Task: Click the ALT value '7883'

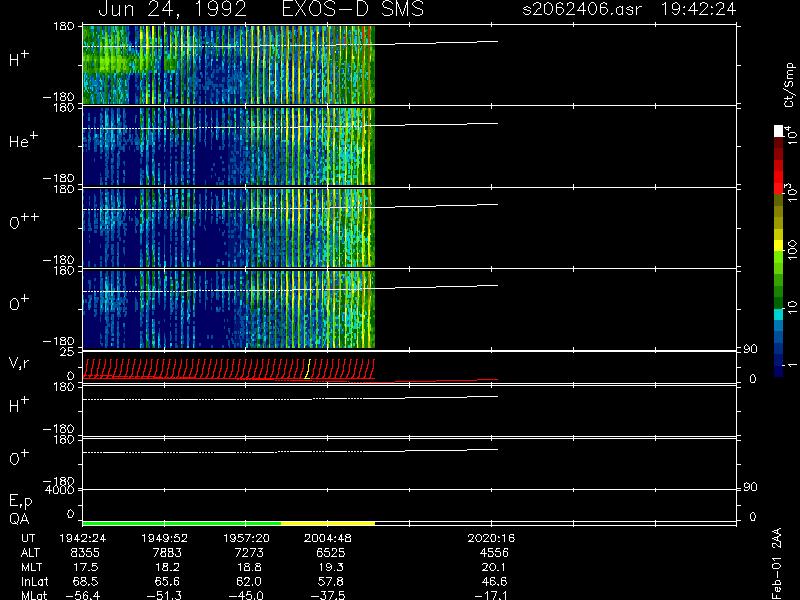Action: coord(167,553)
